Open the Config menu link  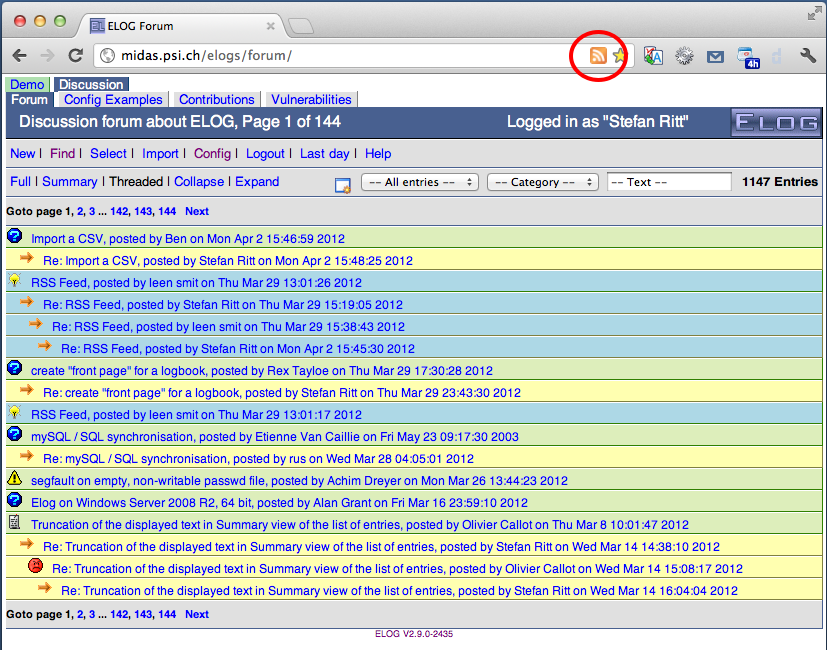pos(213,154)
